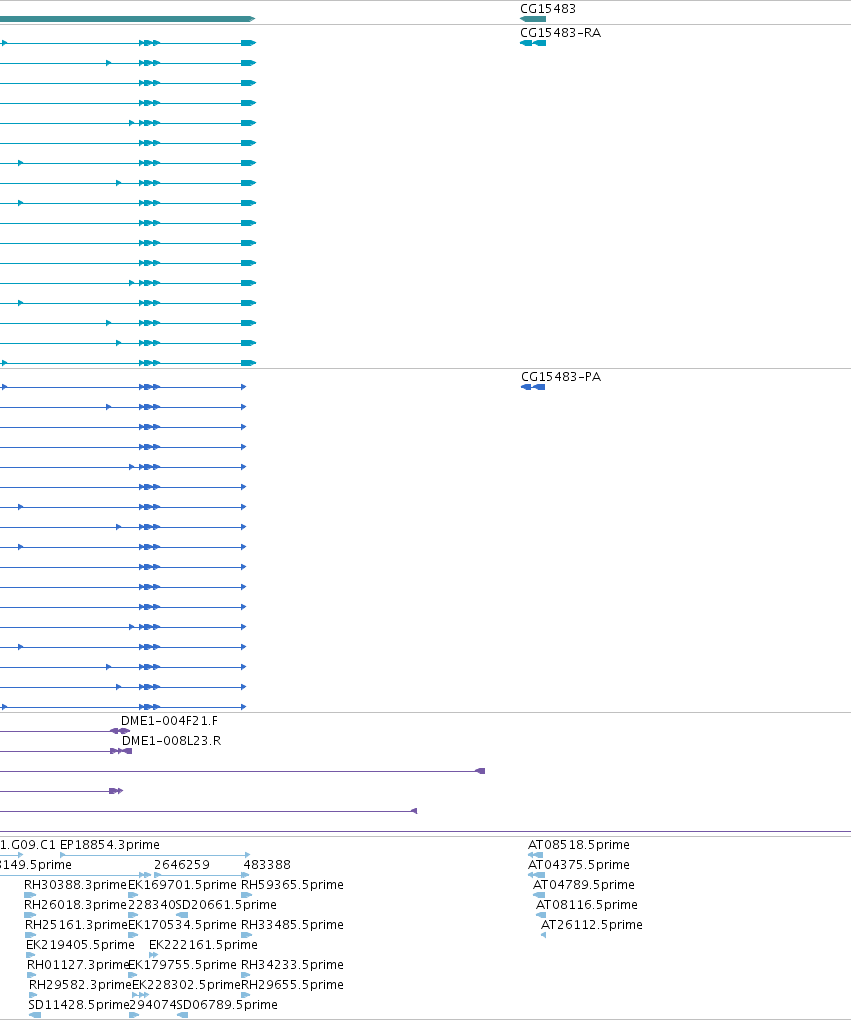Select the AT08518.5prime label
Image resolution: width=851 pixels, height=1020 pixels.
pos(578,844)
